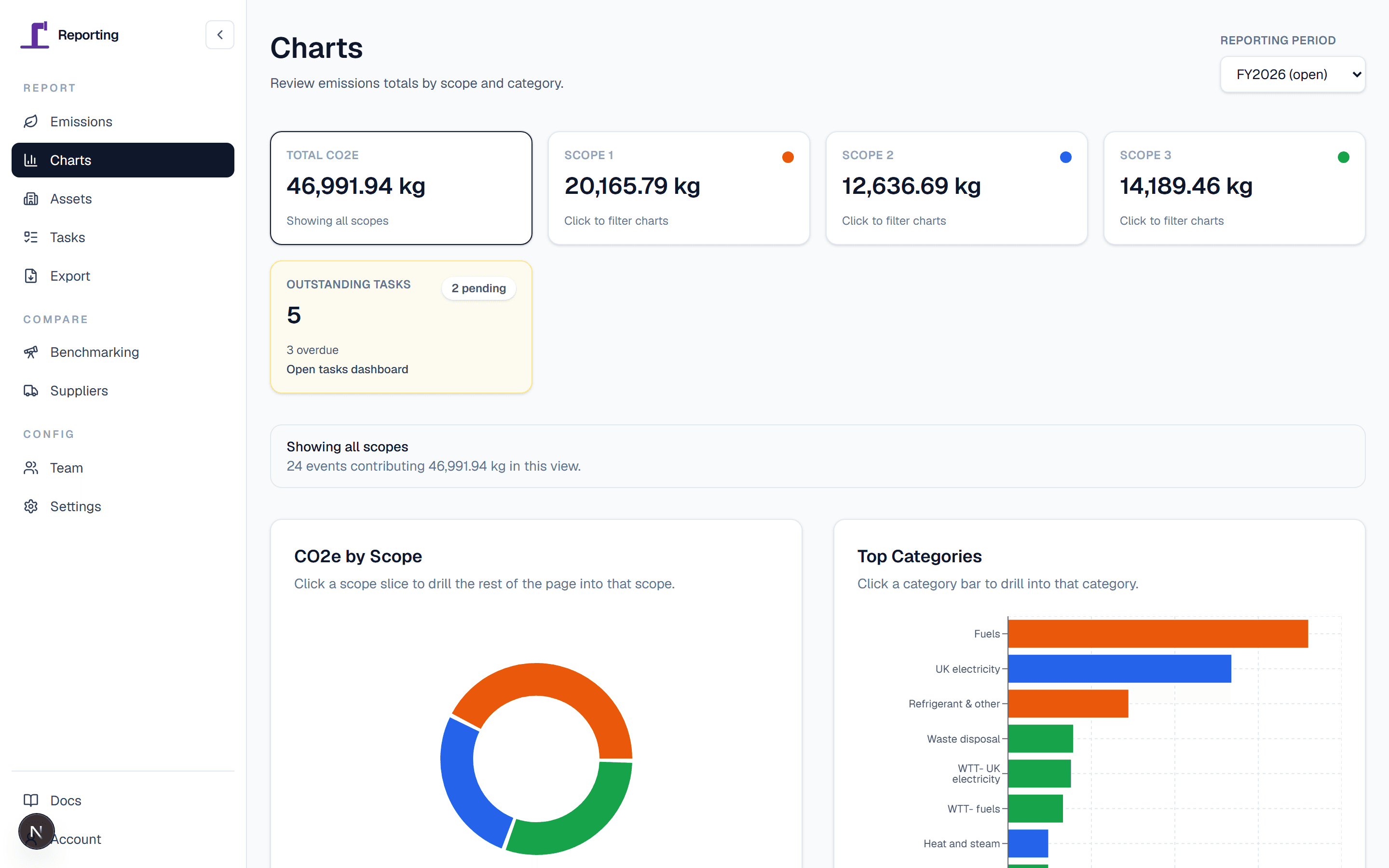Filter charts by the Scope 3 card
The width and height of the screenshot is (1389, 868).
click(x=1235, y=188)
